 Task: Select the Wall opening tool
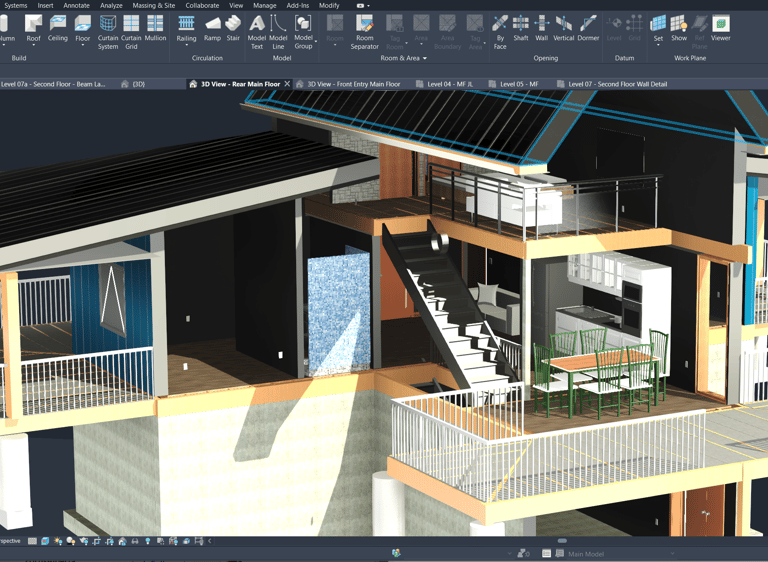[541, 28]
